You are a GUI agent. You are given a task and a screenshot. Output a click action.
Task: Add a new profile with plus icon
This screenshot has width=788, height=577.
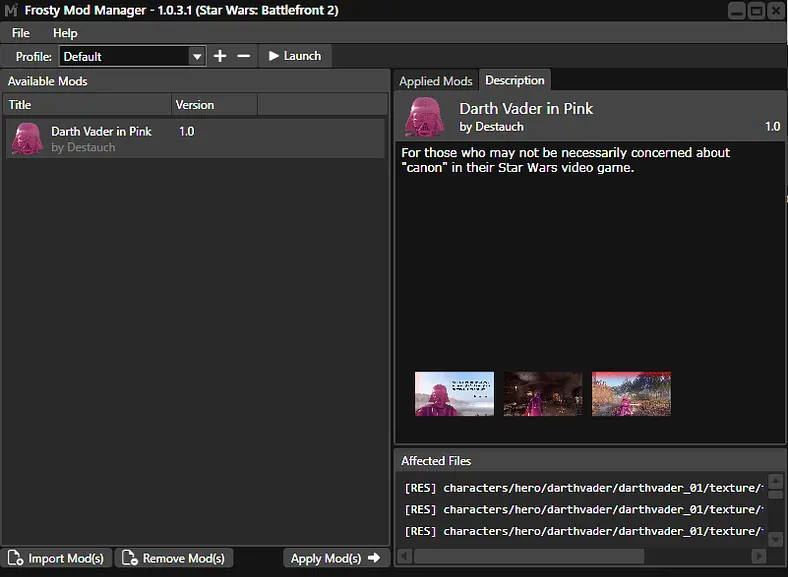pos(220,56)
